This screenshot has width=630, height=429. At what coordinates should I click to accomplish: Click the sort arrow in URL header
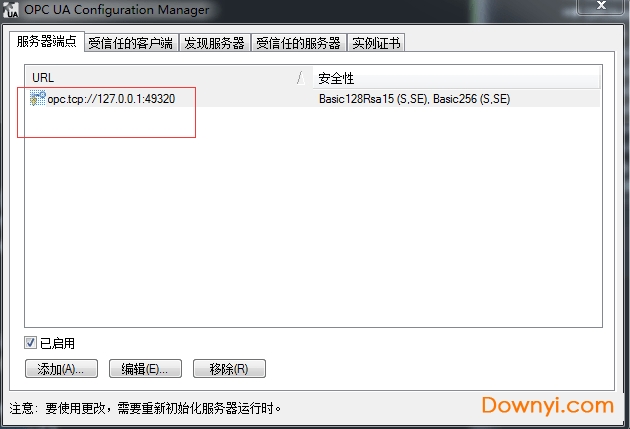[x=301, y=78]
